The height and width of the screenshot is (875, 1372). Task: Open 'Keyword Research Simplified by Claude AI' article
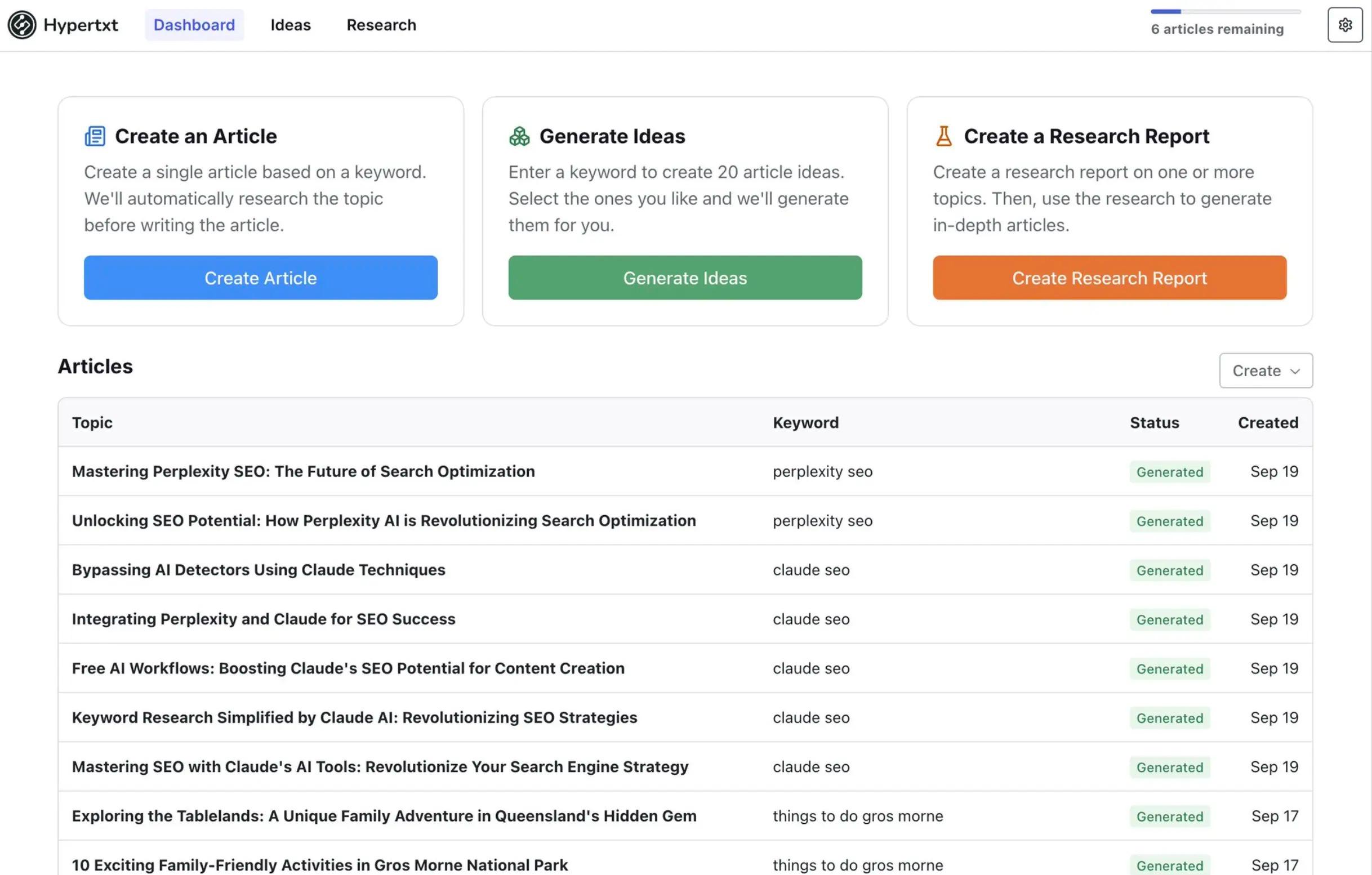coord(354,718)
